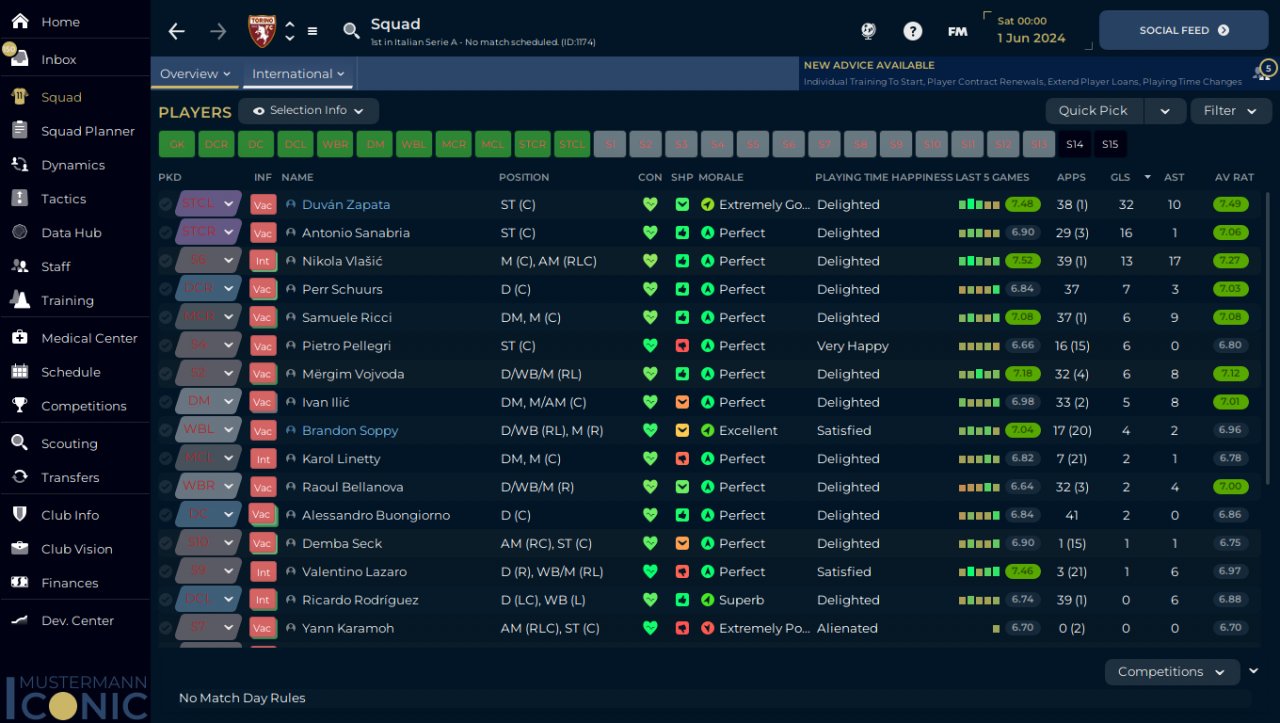Open Tactics from the sidebar
Screen dimensions: 1280x723
[64, 199]
